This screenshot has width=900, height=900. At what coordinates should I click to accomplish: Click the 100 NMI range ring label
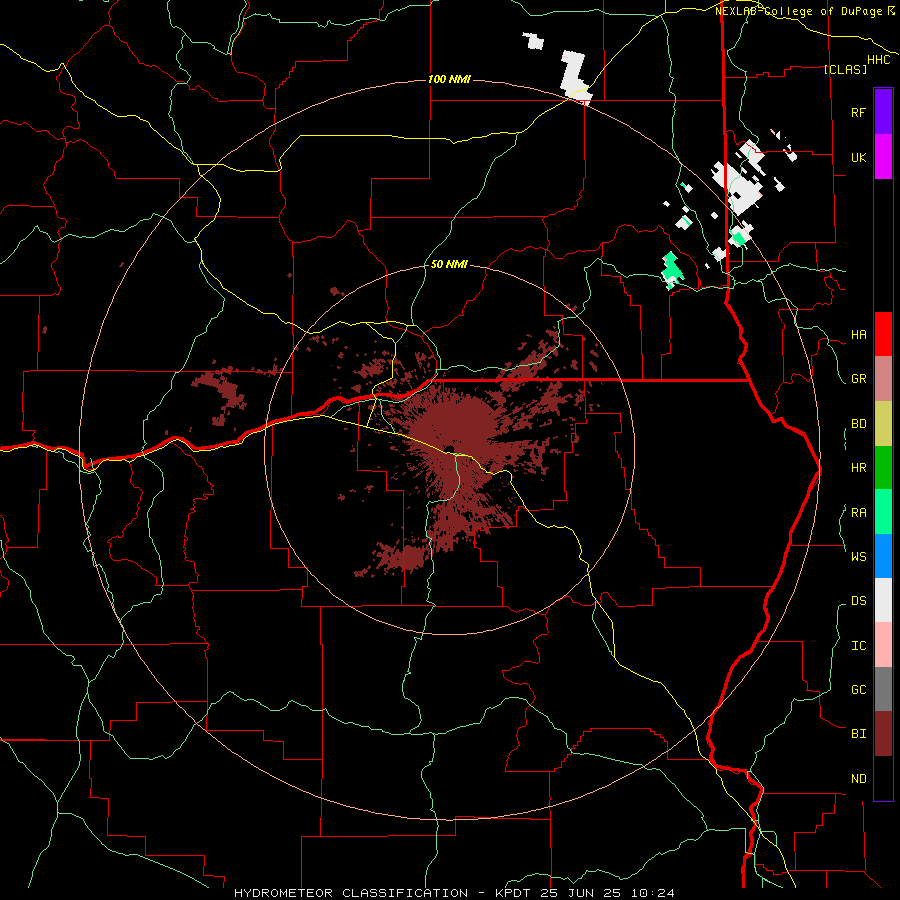click(x=449, y=79)
